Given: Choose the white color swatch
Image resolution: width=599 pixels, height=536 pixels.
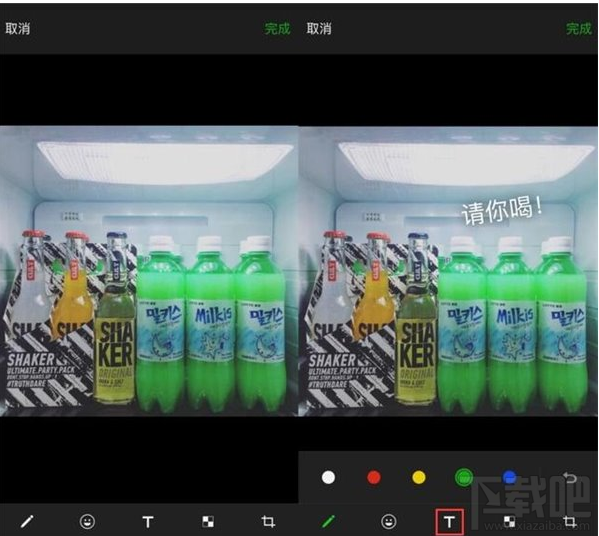Looking at the screenshot, I should 329,478.
